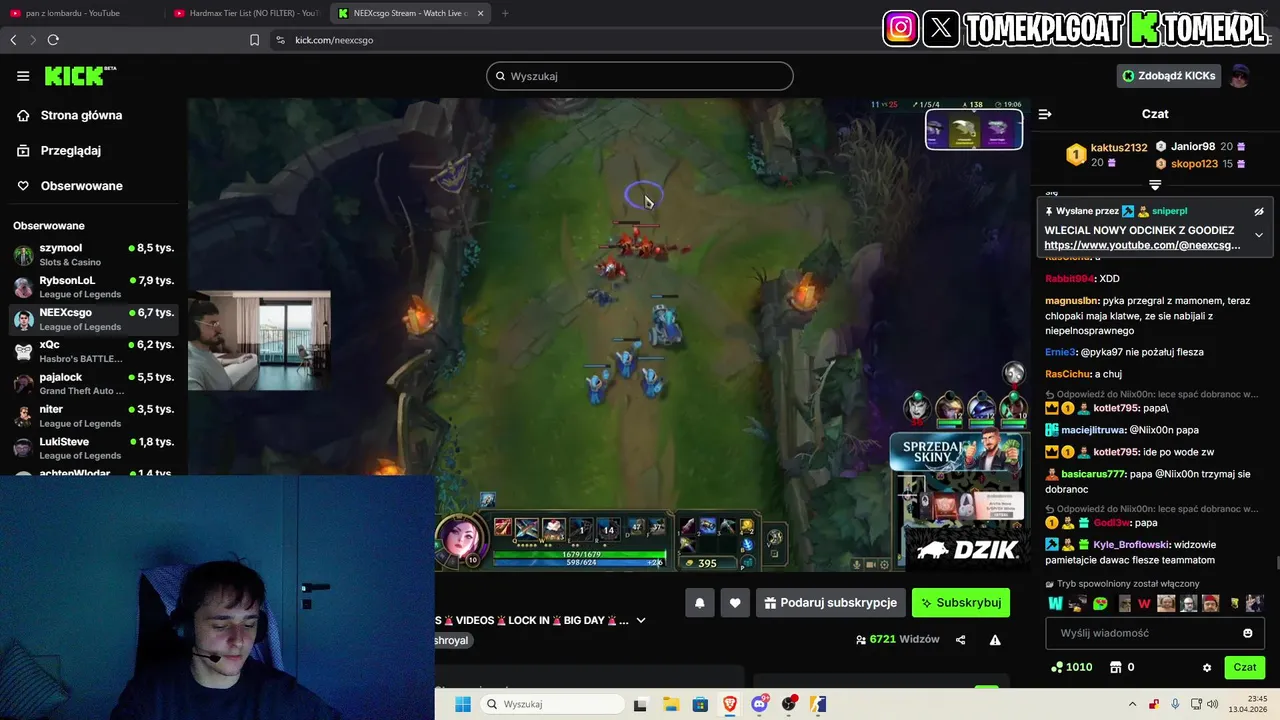Open the user profile avatar menu

[x=1240, y=76]
